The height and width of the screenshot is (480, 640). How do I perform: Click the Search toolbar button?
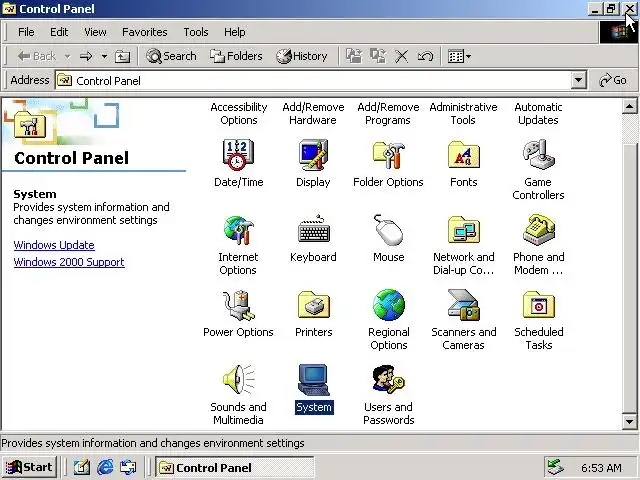171,56
